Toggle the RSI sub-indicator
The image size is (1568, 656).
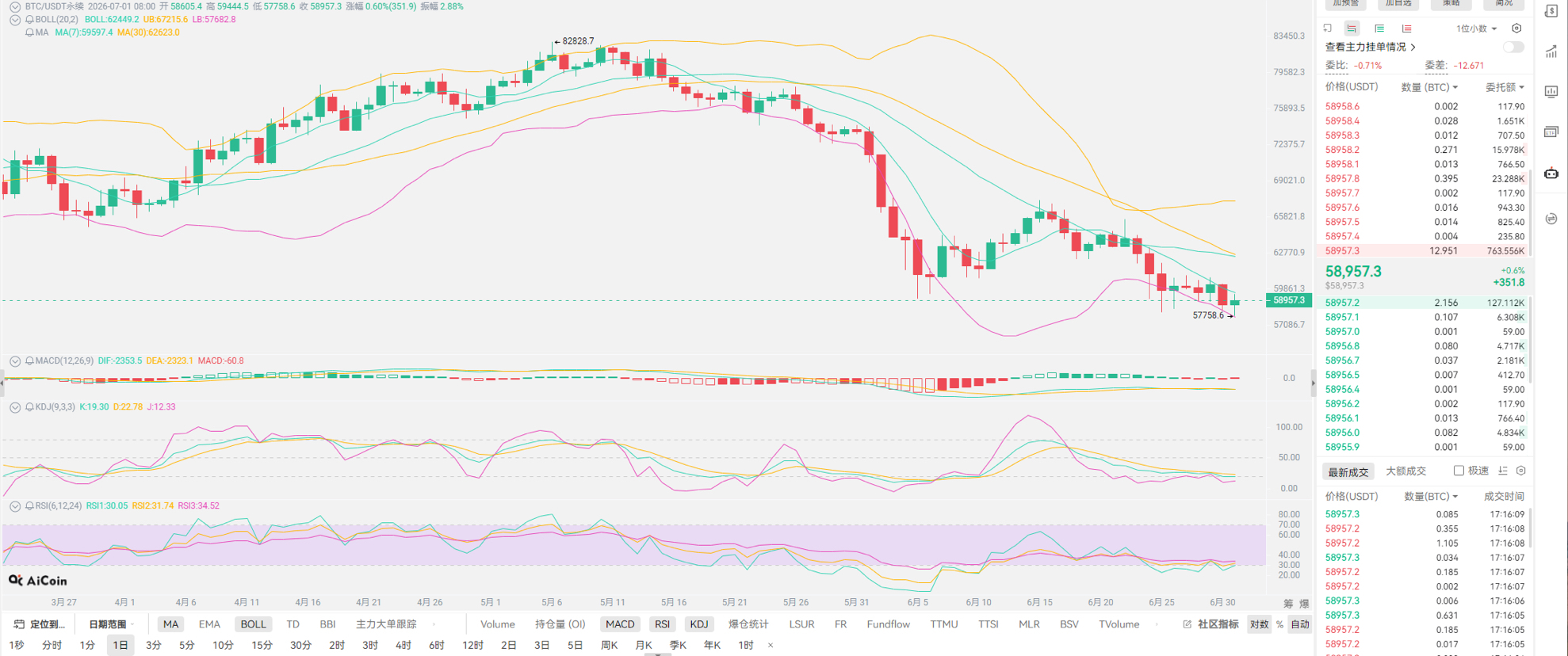(x=662, y=624)
